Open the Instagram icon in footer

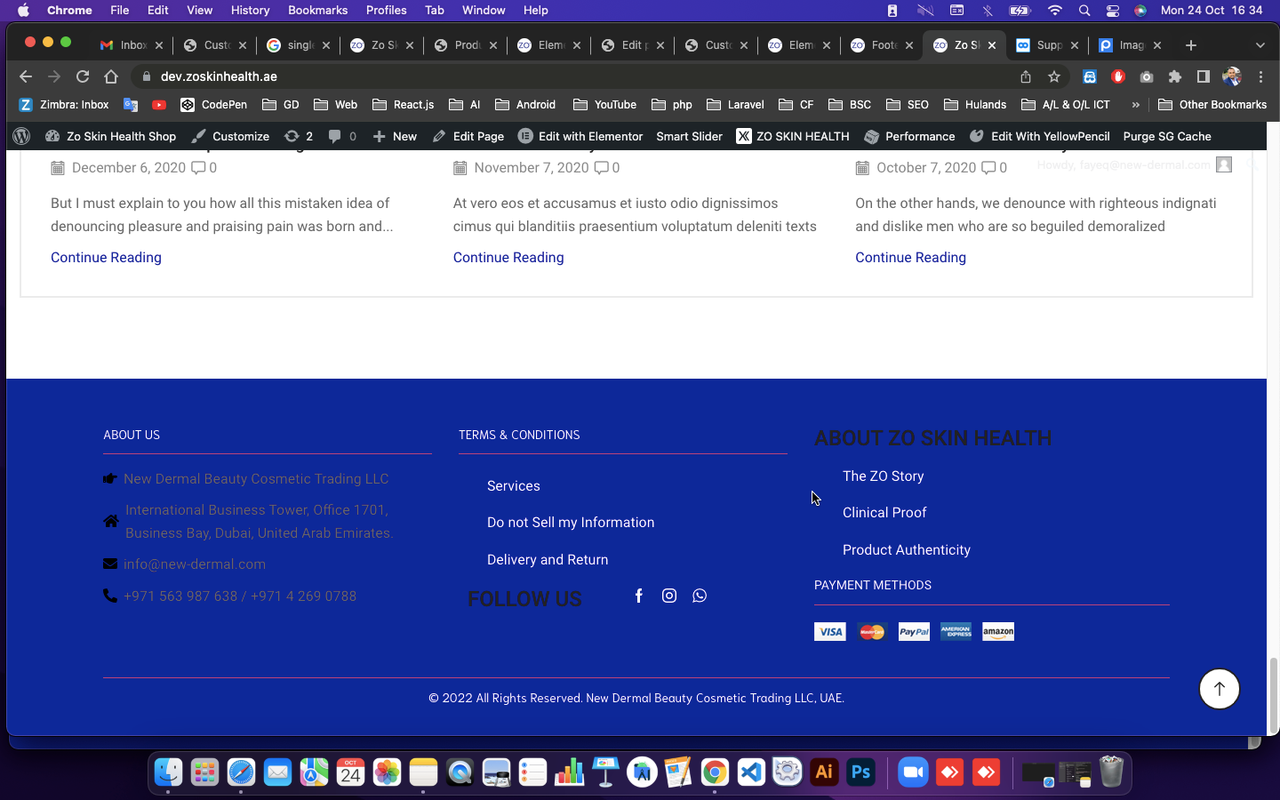coord(669,596)
